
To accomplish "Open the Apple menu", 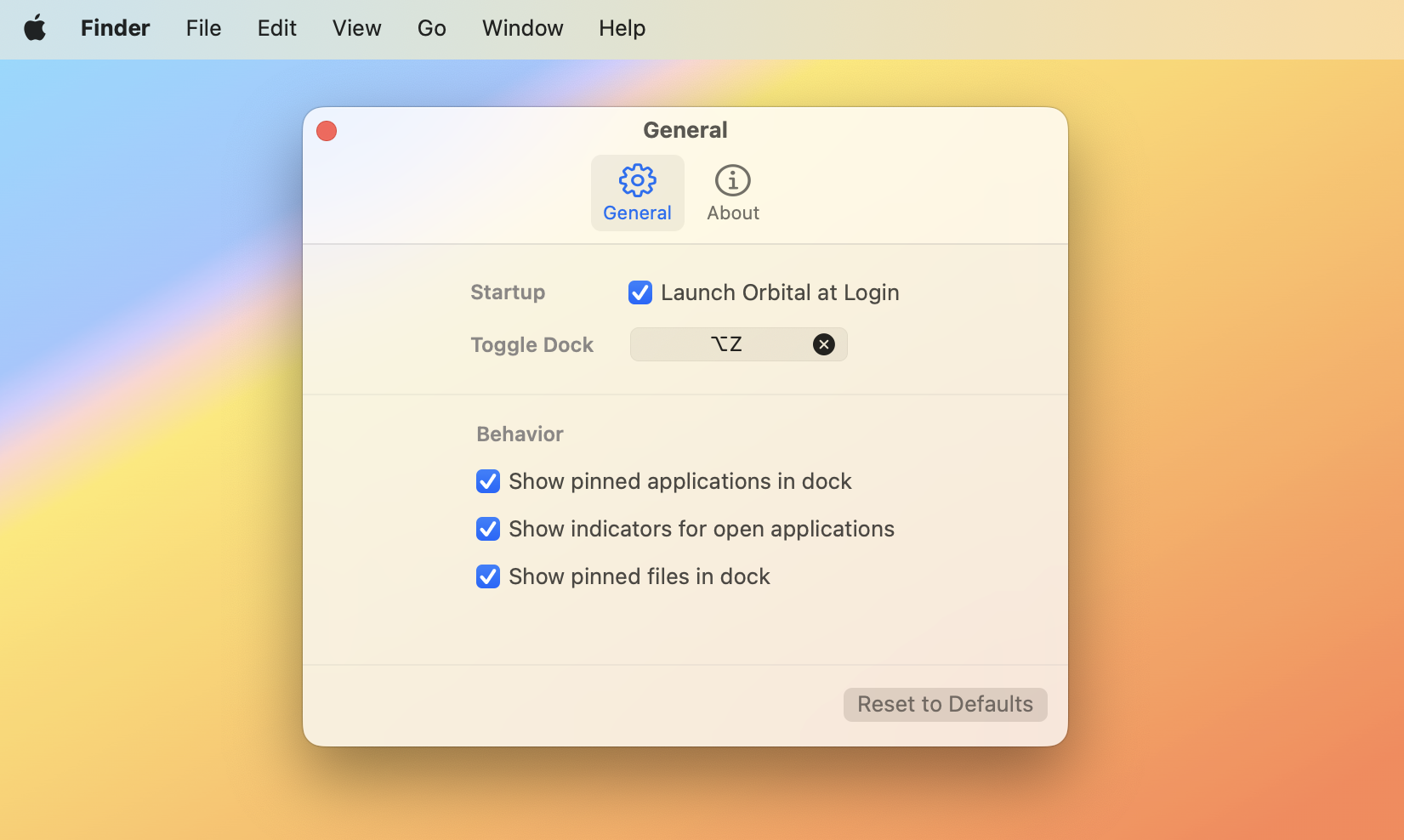I will [35, 28].
